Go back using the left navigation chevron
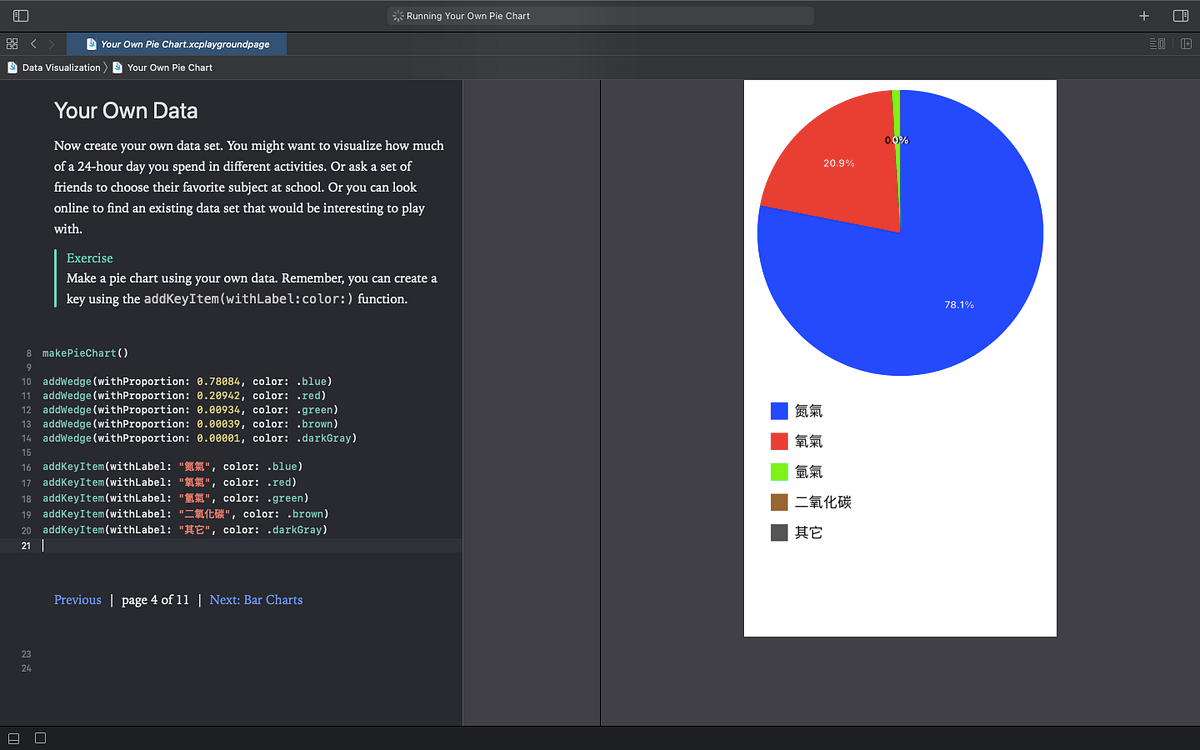The image size is (1200, 750). pyautogui.click(x=32, y=44)
